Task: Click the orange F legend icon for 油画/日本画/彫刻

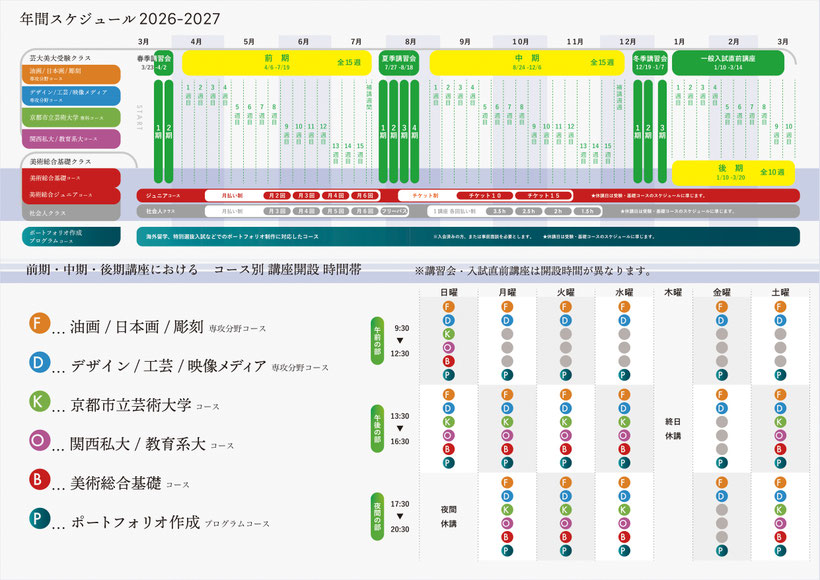Action: [x=39, y=323]
